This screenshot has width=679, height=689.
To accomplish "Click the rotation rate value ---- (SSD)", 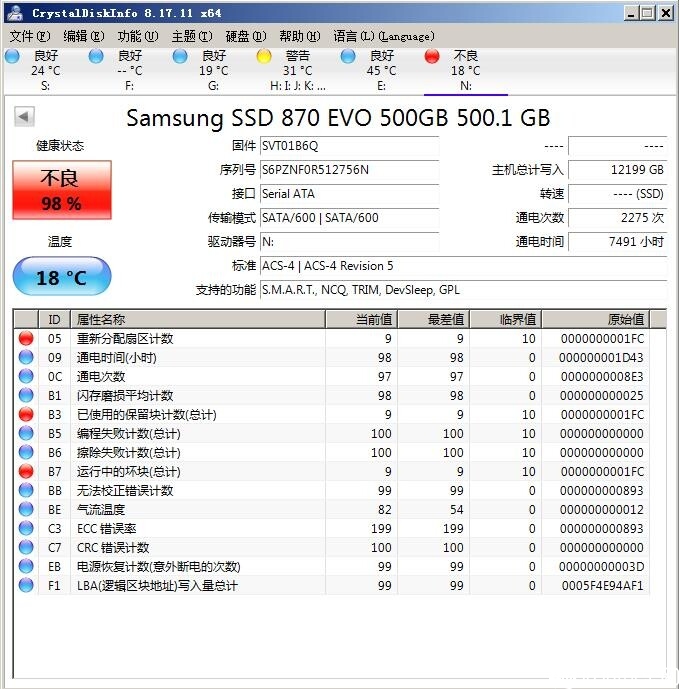I will tap(617, 194).
